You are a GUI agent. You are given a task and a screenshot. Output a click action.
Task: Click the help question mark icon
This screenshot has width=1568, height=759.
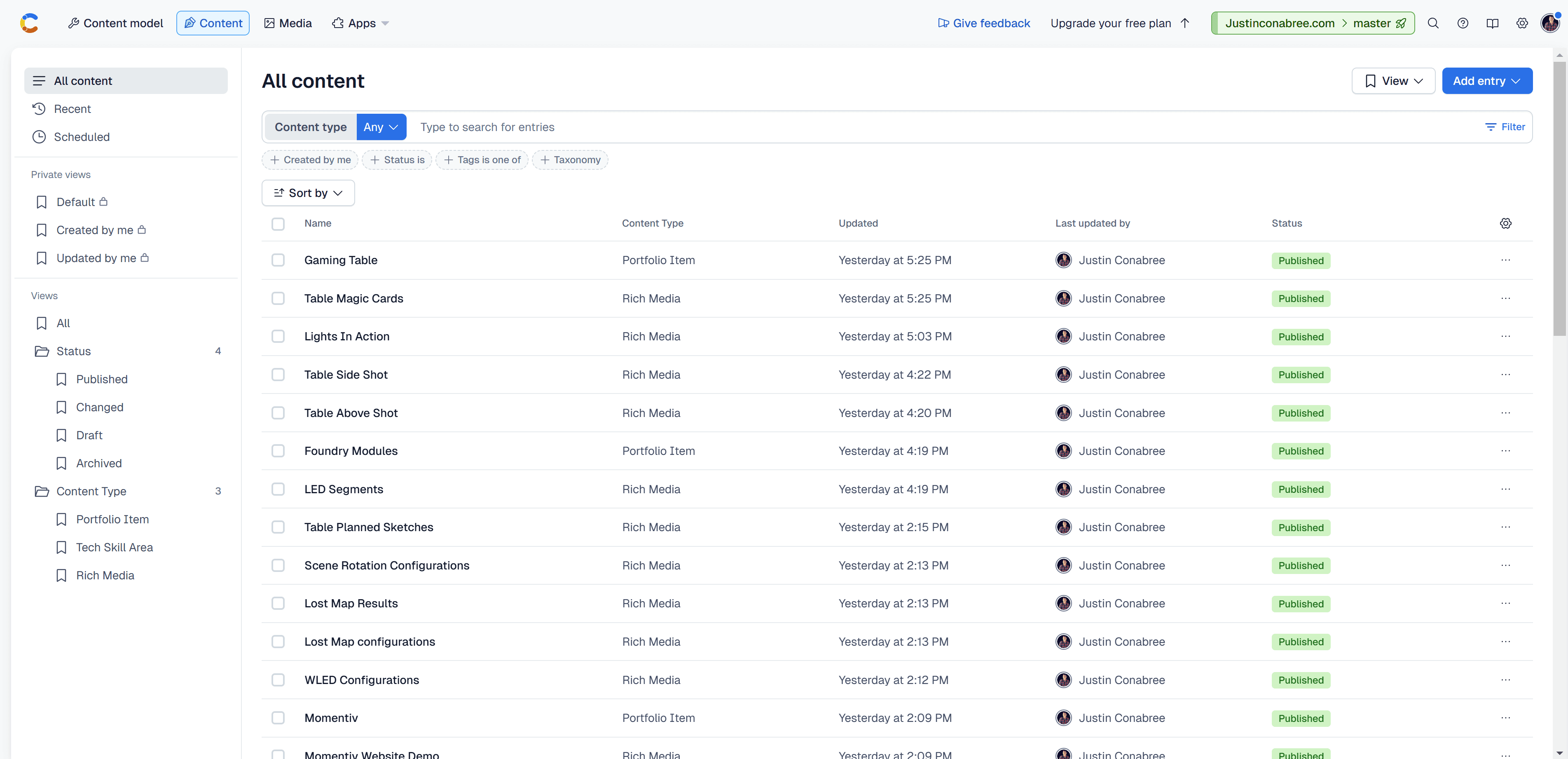click(1463, 23)
